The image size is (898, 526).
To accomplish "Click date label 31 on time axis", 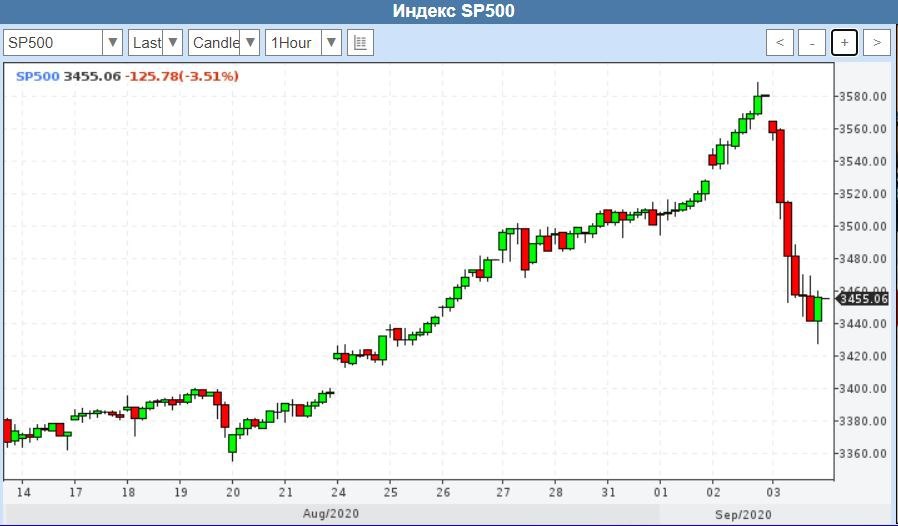I will coord(608,492).
